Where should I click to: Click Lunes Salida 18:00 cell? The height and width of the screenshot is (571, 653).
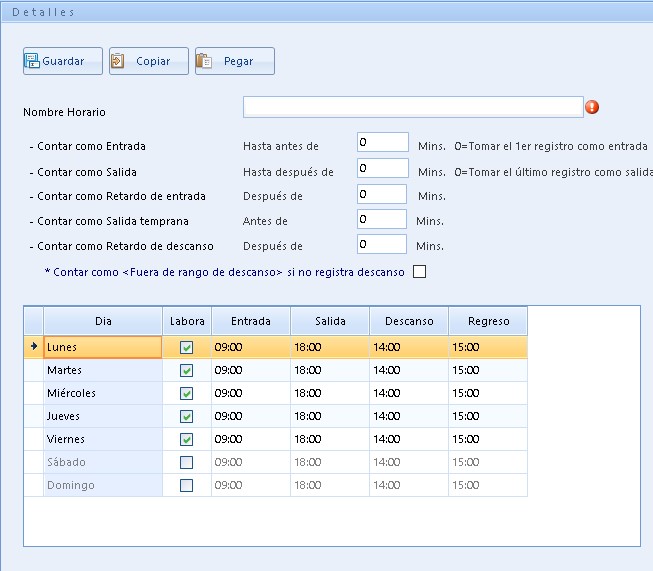pyautogui.click(x=330, y=347)
